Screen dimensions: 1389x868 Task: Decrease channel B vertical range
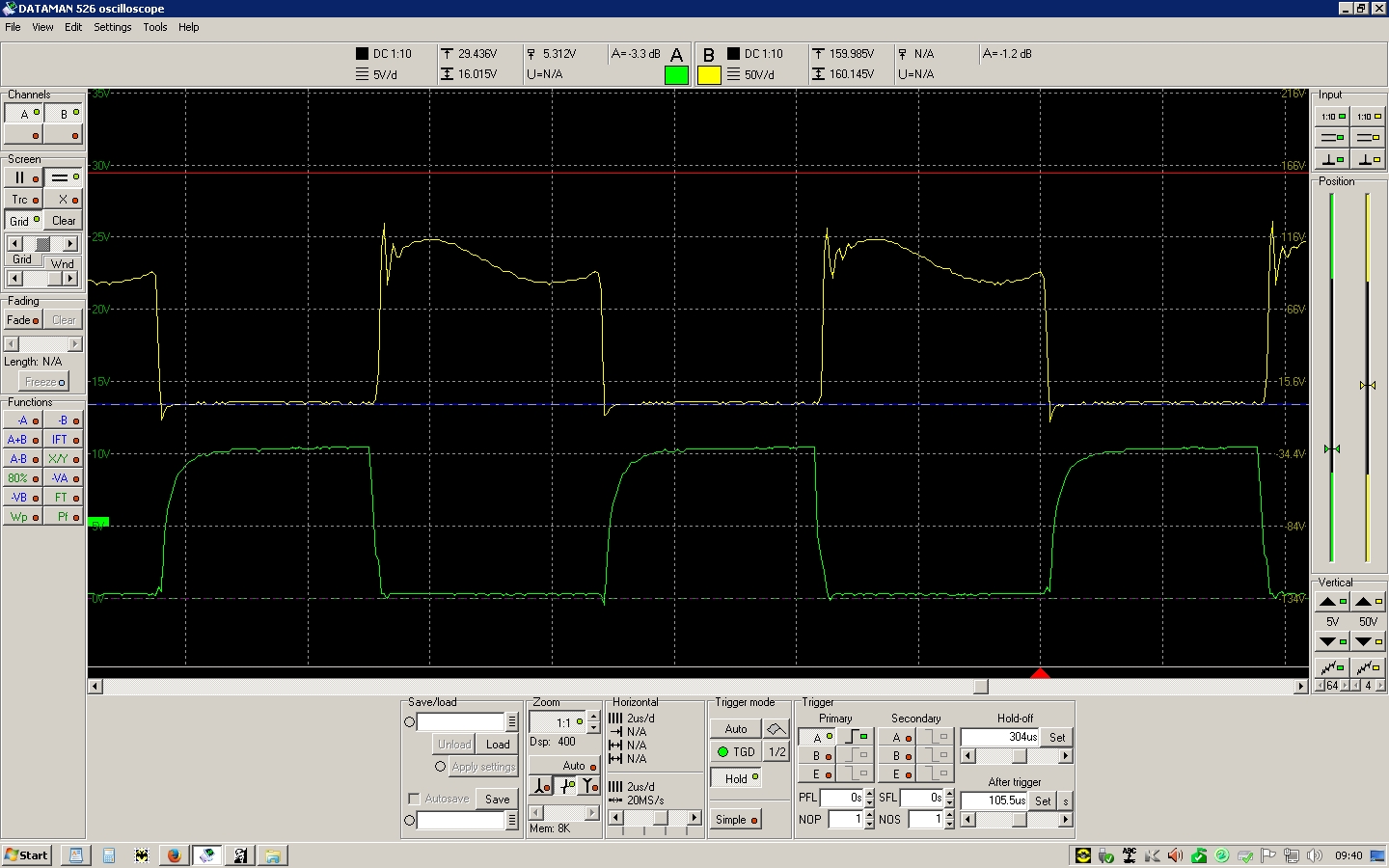[x=1369, y=641]
